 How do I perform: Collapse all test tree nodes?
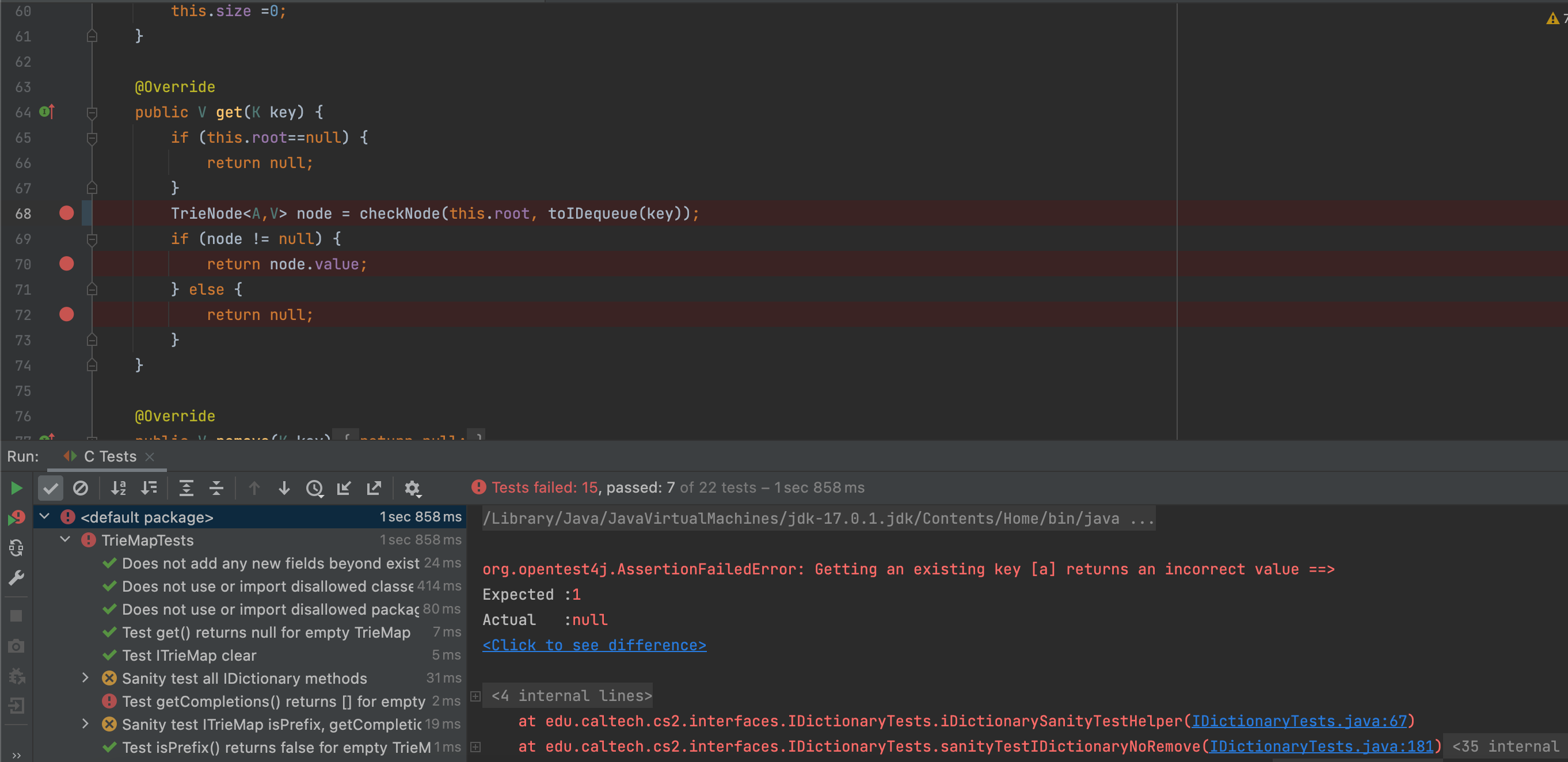tap(216, 488)
